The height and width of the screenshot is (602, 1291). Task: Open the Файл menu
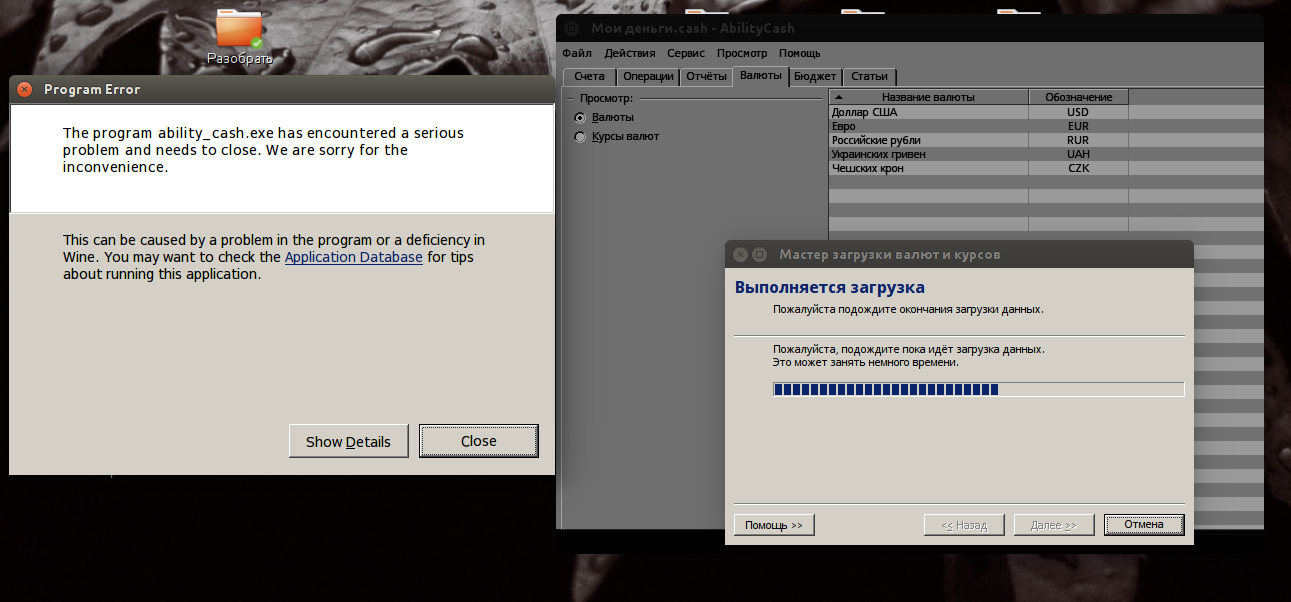click(577, 53)
